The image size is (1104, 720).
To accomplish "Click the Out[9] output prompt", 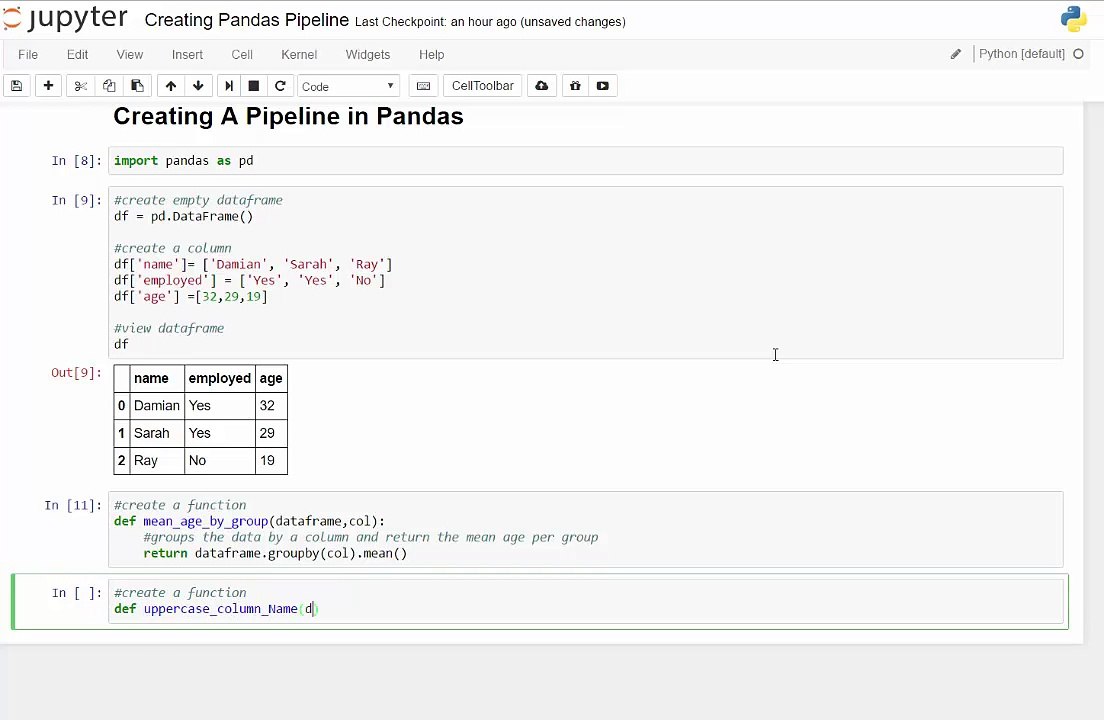I will (x=76, y=372).
